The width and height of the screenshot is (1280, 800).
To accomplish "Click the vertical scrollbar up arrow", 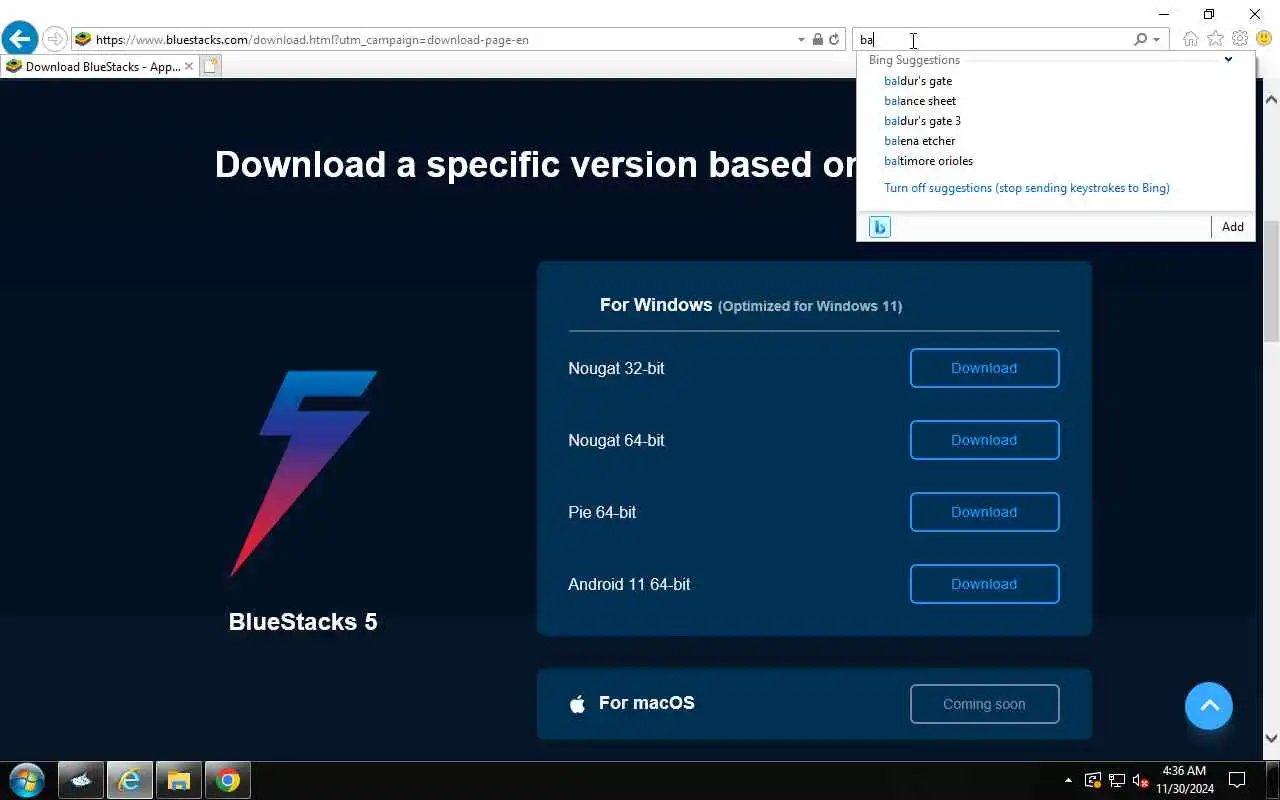I will click(1271, 100).
